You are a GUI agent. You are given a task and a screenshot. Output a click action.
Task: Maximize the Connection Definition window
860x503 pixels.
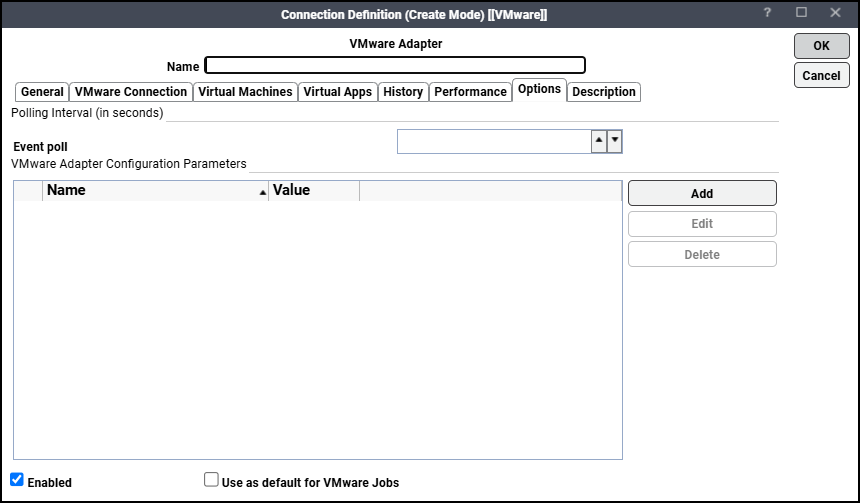(801, 13)
